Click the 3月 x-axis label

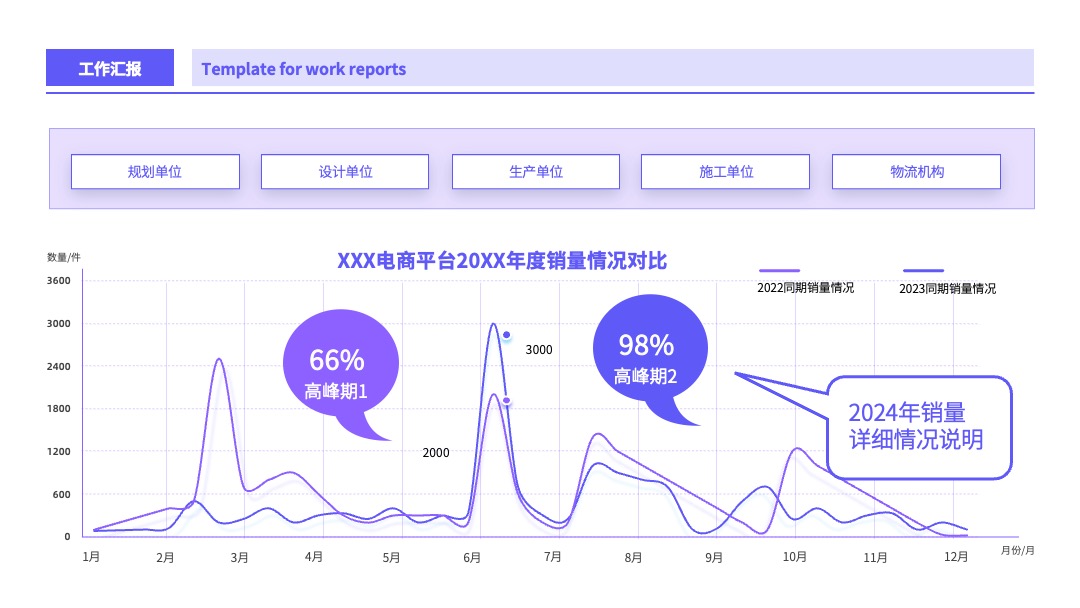239,557
